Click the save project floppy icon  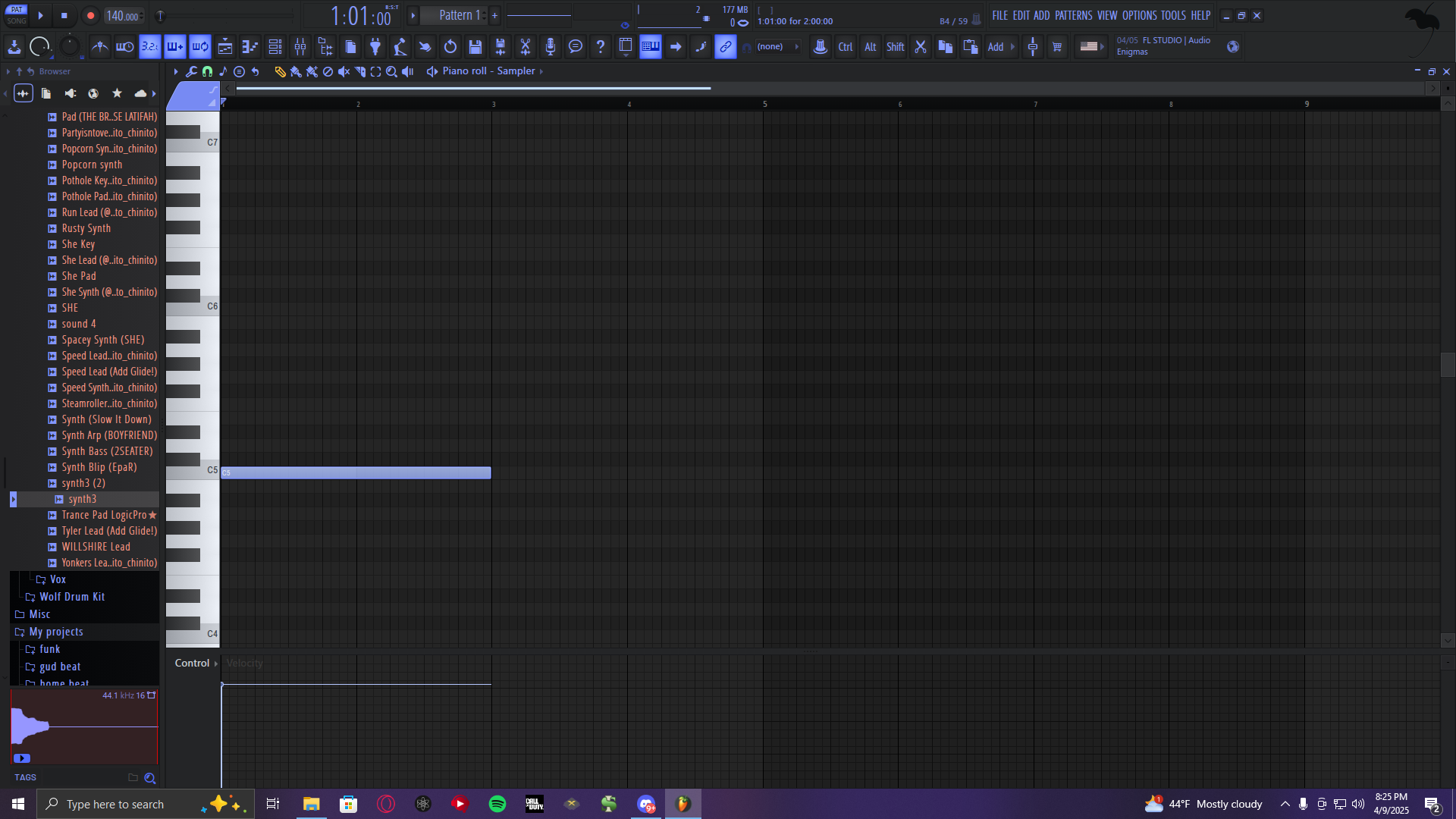point(475,47)
